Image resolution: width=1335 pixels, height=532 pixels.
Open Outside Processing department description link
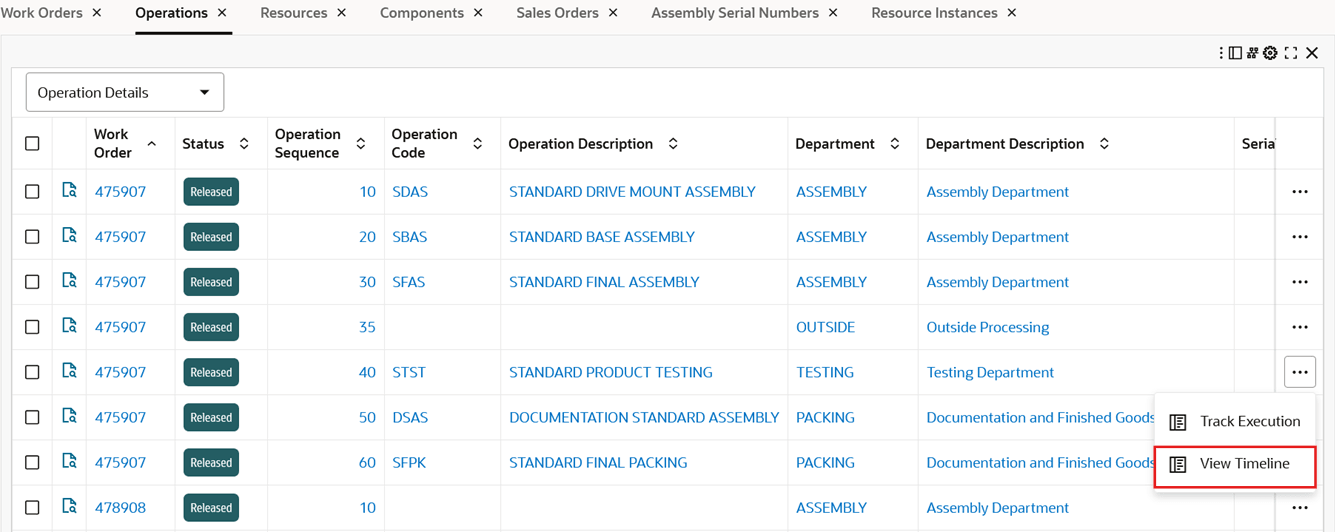pyautogui.click(x=988, y=327)
